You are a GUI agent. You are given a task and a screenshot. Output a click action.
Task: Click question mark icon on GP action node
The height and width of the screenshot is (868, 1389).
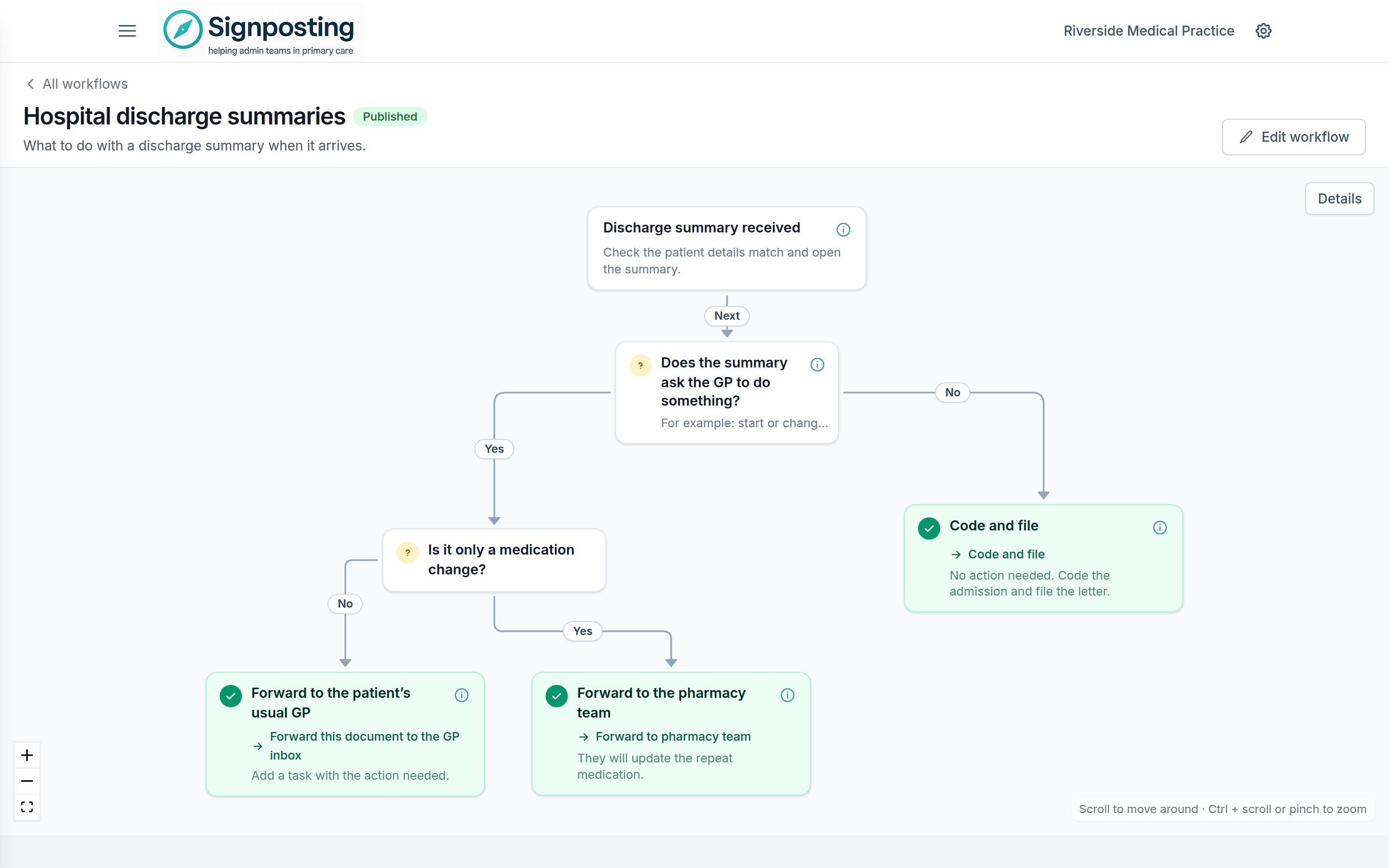pos(640,365)
